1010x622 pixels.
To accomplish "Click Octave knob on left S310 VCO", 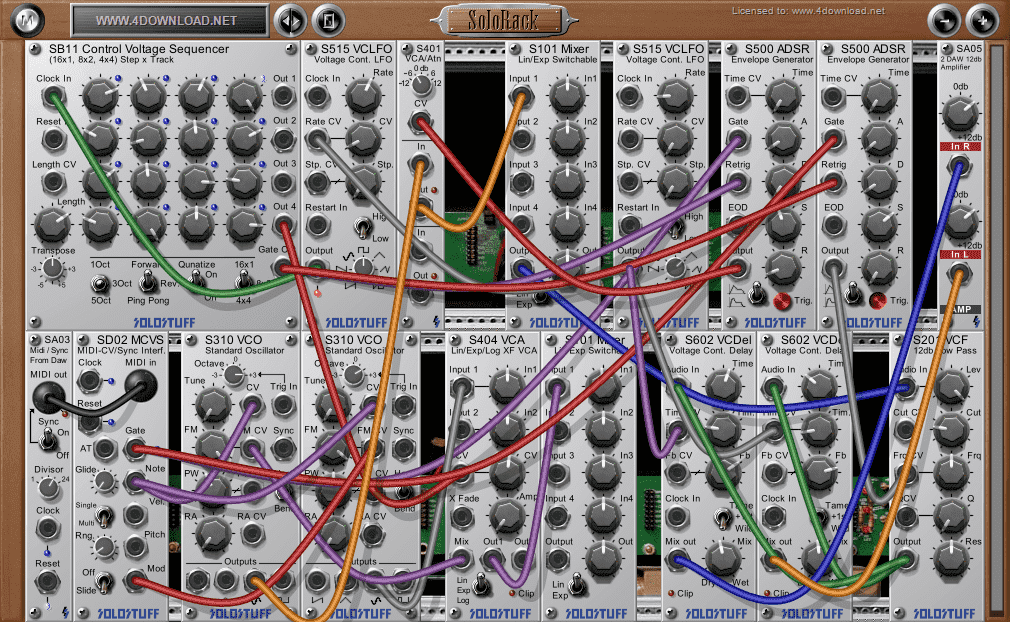I will 234,374.
